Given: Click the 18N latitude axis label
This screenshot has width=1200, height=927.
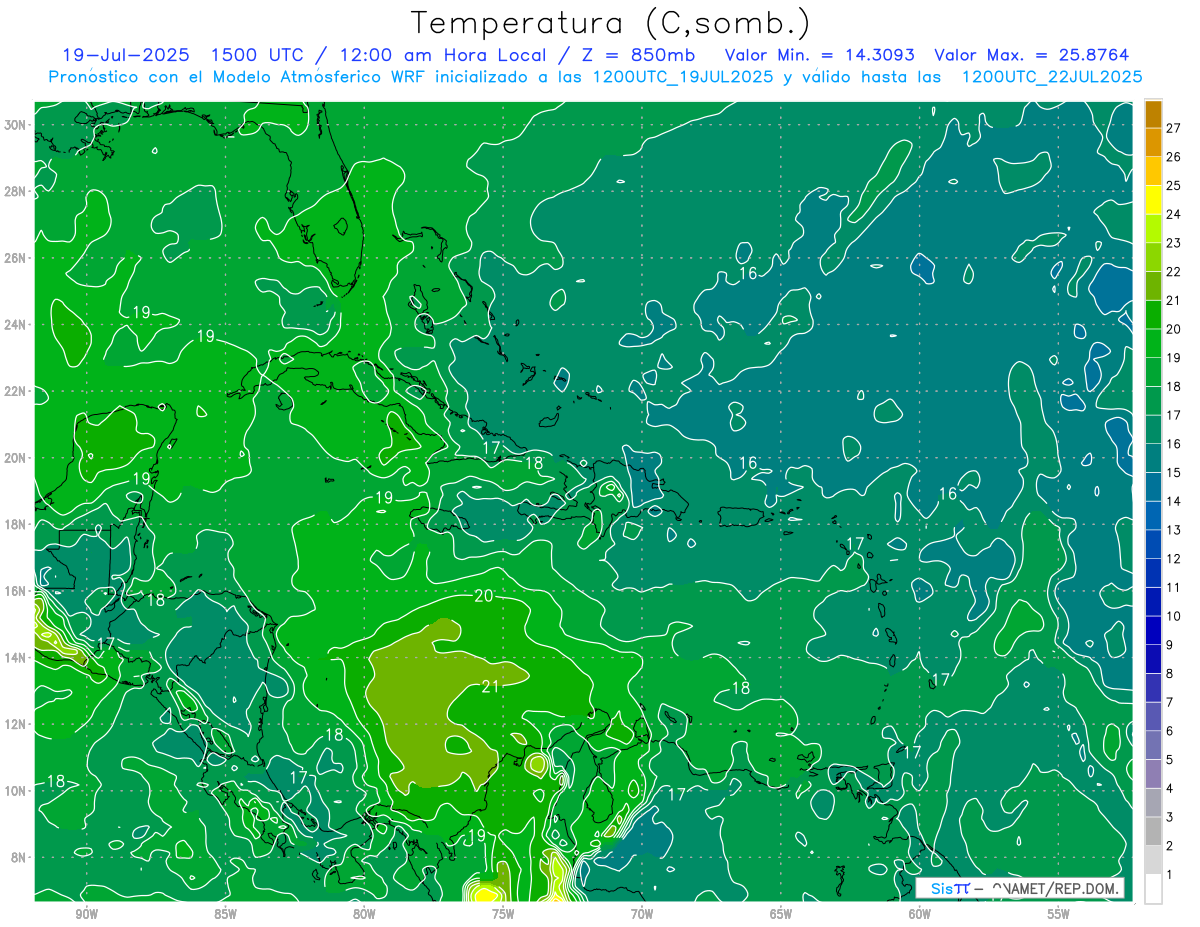Looking at the screenshot, I should [17, 524].
